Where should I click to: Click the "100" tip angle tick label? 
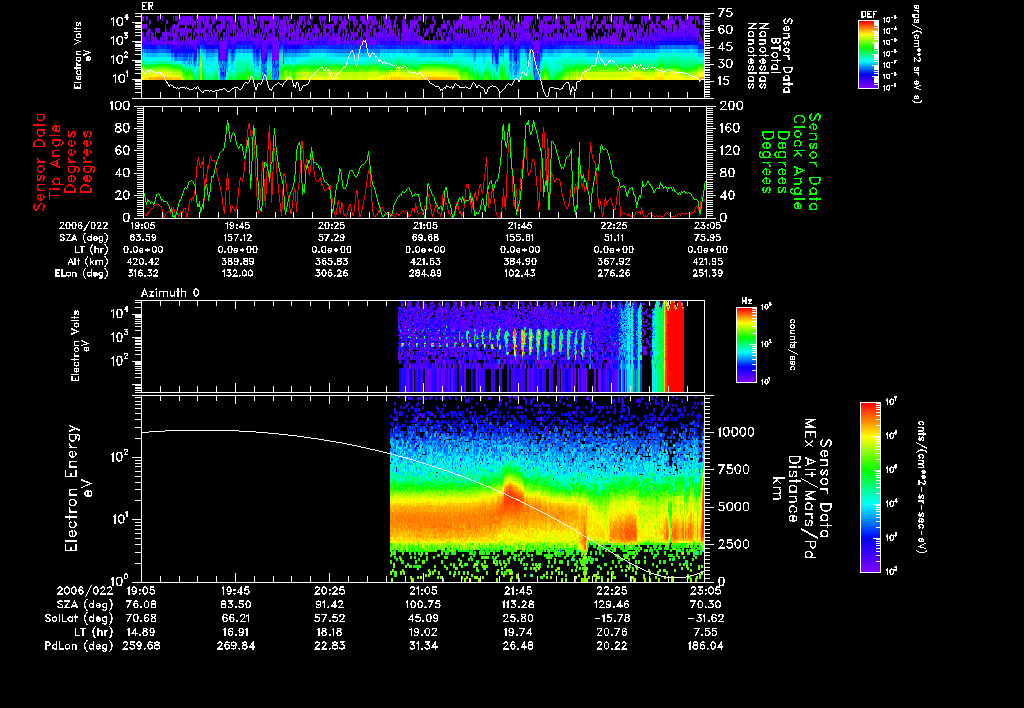[x=121, y=105]
